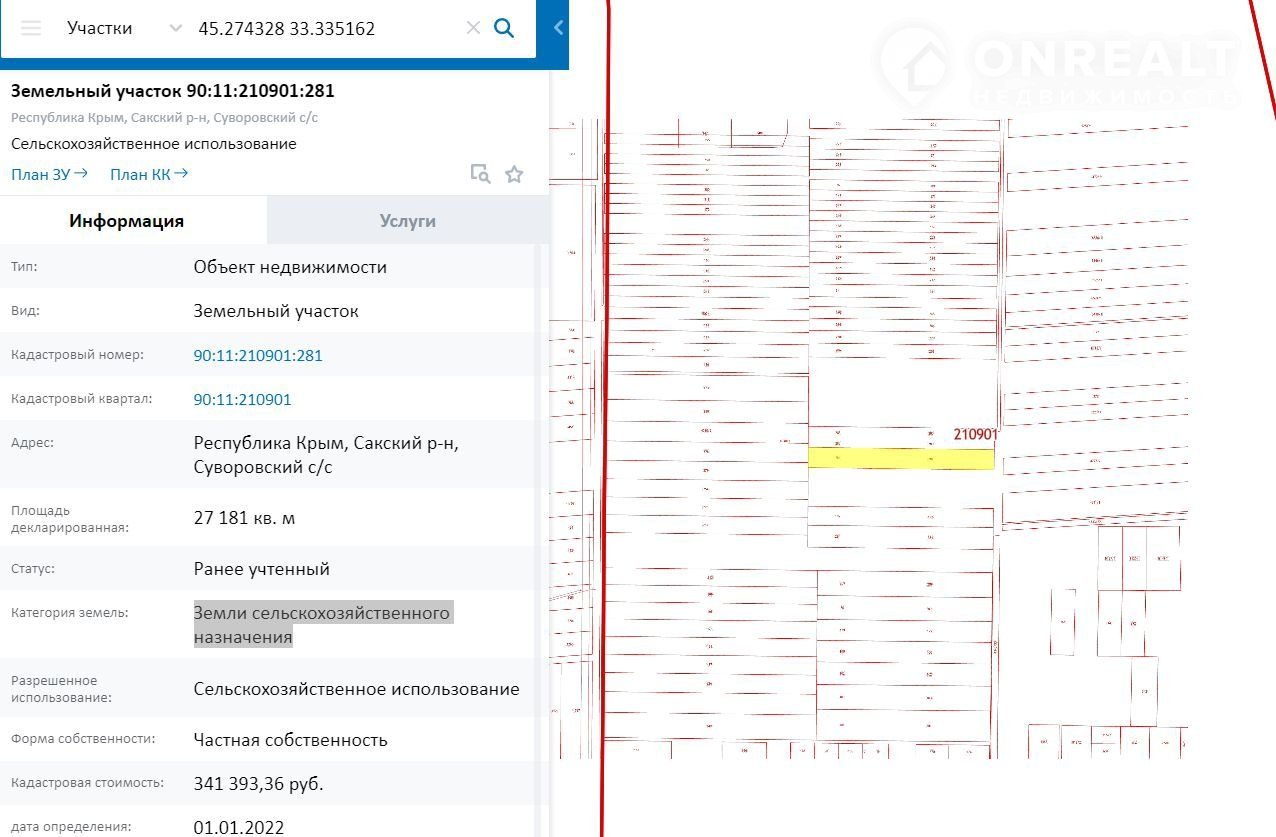This screenshot has width=1276, height=837.
Task: Click the parcel title 90:11:210901:281 heading
Action: 172,91
